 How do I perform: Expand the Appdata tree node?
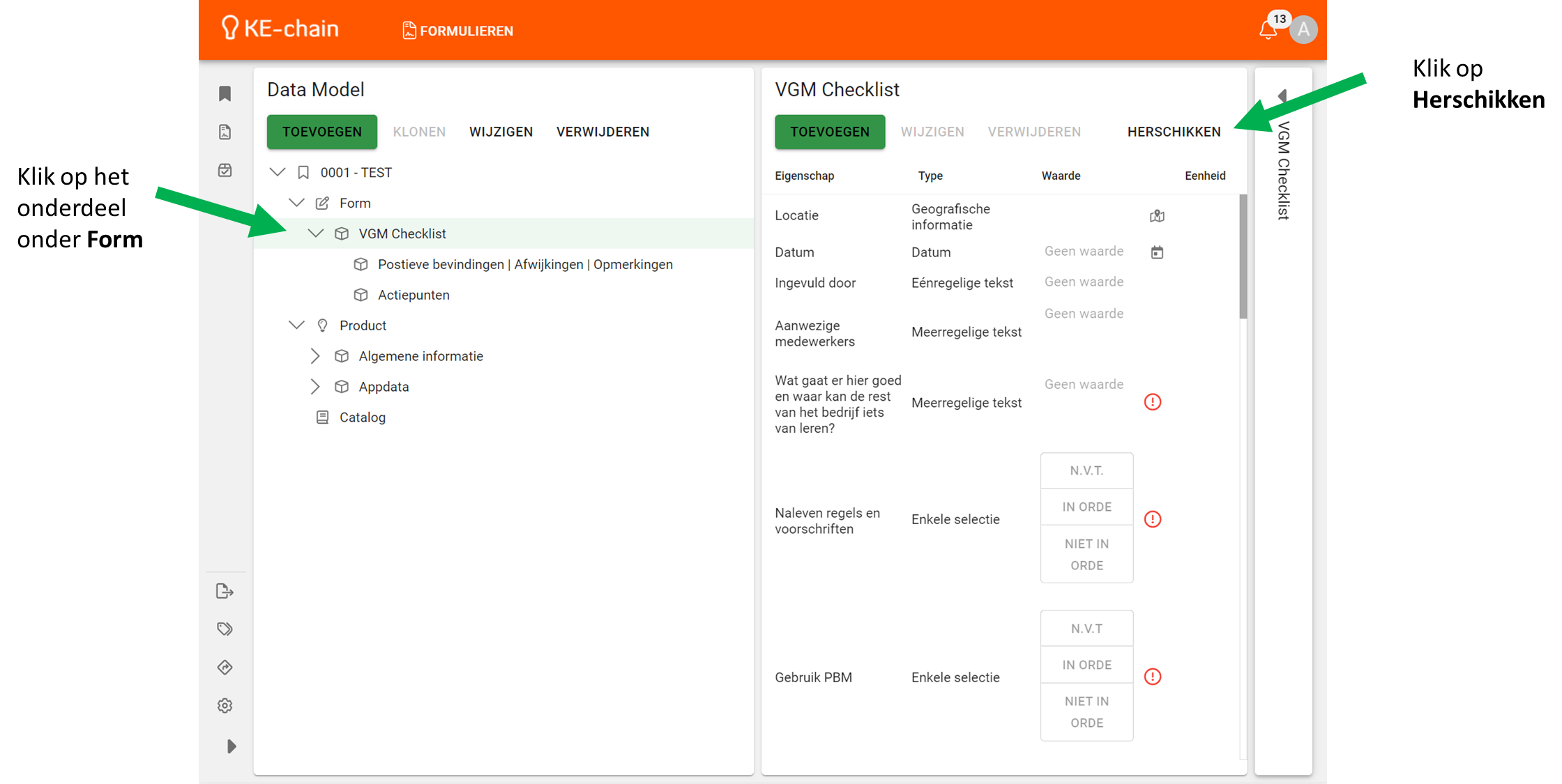(315, 387)
